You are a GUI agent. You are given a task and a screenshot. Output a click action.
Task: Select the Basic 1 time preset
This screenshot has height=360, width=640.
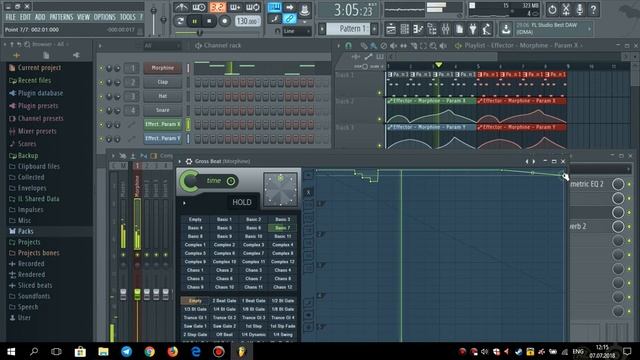pyautogui.click(x=224, y=220)
